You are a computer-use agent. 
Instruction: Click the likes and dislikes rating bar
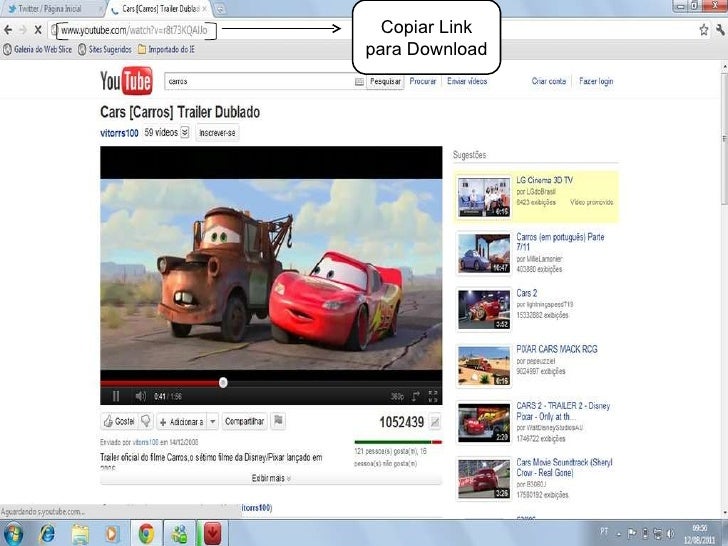click(398, 442)
